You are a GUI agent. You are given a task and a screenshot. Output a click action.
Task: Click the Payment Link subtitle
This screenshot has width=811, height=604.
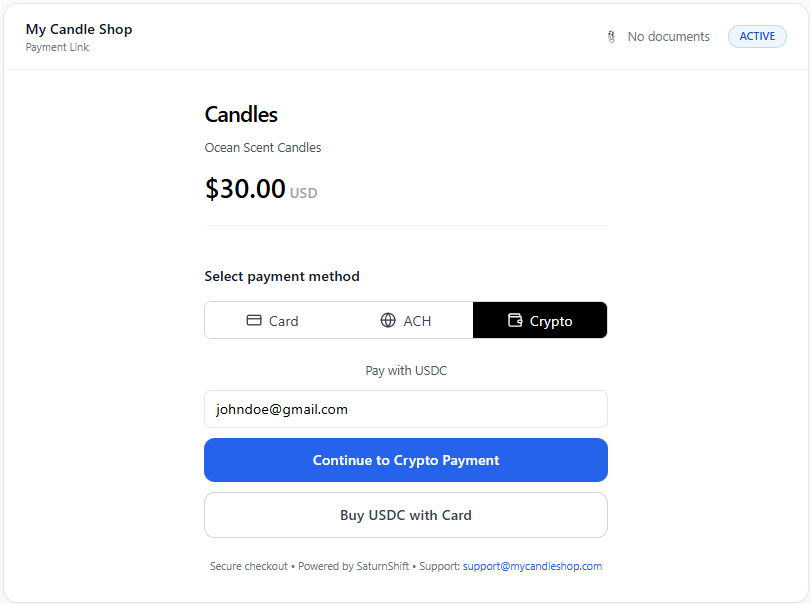(57, 47)
